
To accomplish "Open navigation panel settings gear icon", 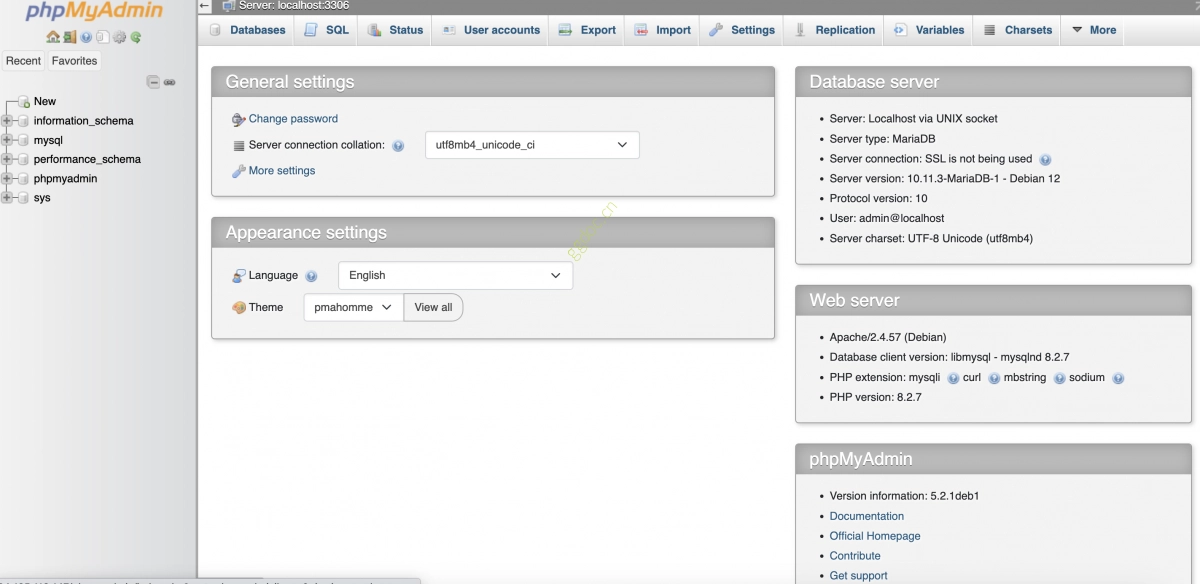I will 119,37.
